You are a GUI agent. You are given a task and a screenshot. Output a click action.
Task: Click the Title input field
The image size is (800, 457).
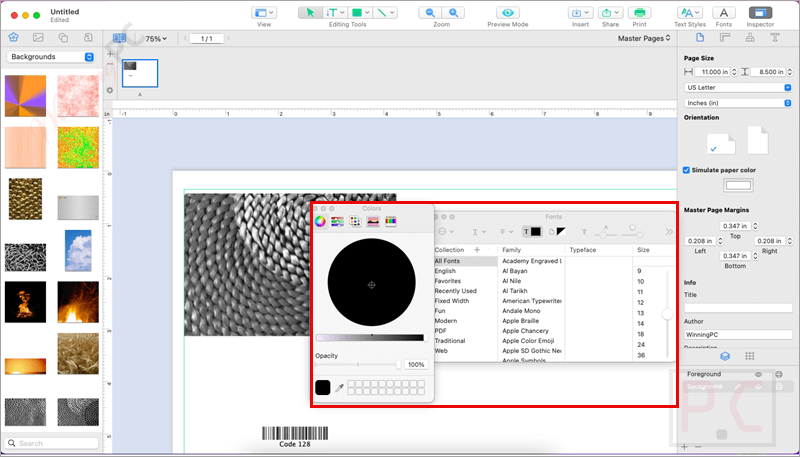[738, 308]
